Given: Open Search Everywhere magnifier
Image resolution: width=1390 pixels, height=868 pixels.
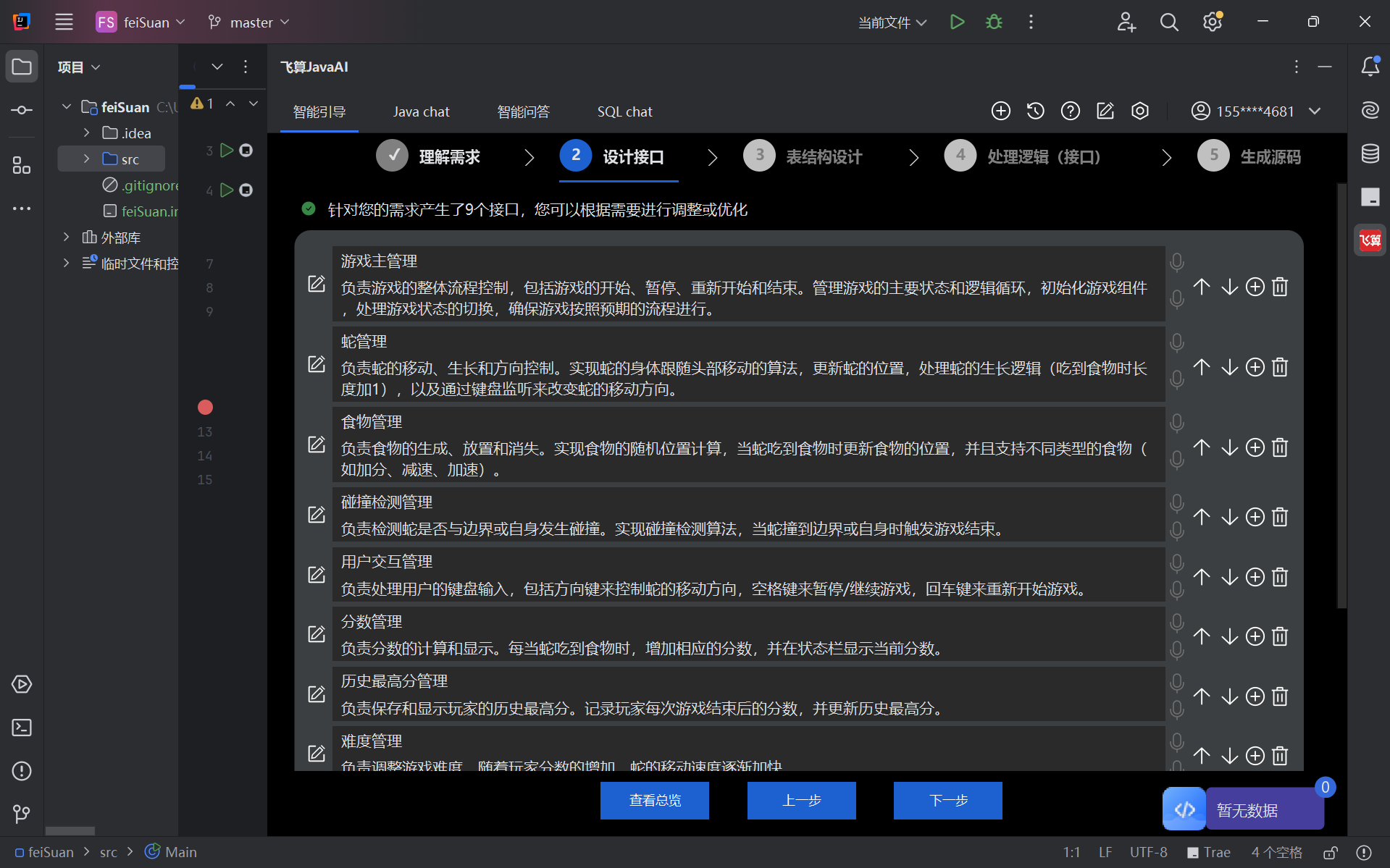Looking at the screenshot, I should click(x=1169, y=22).
